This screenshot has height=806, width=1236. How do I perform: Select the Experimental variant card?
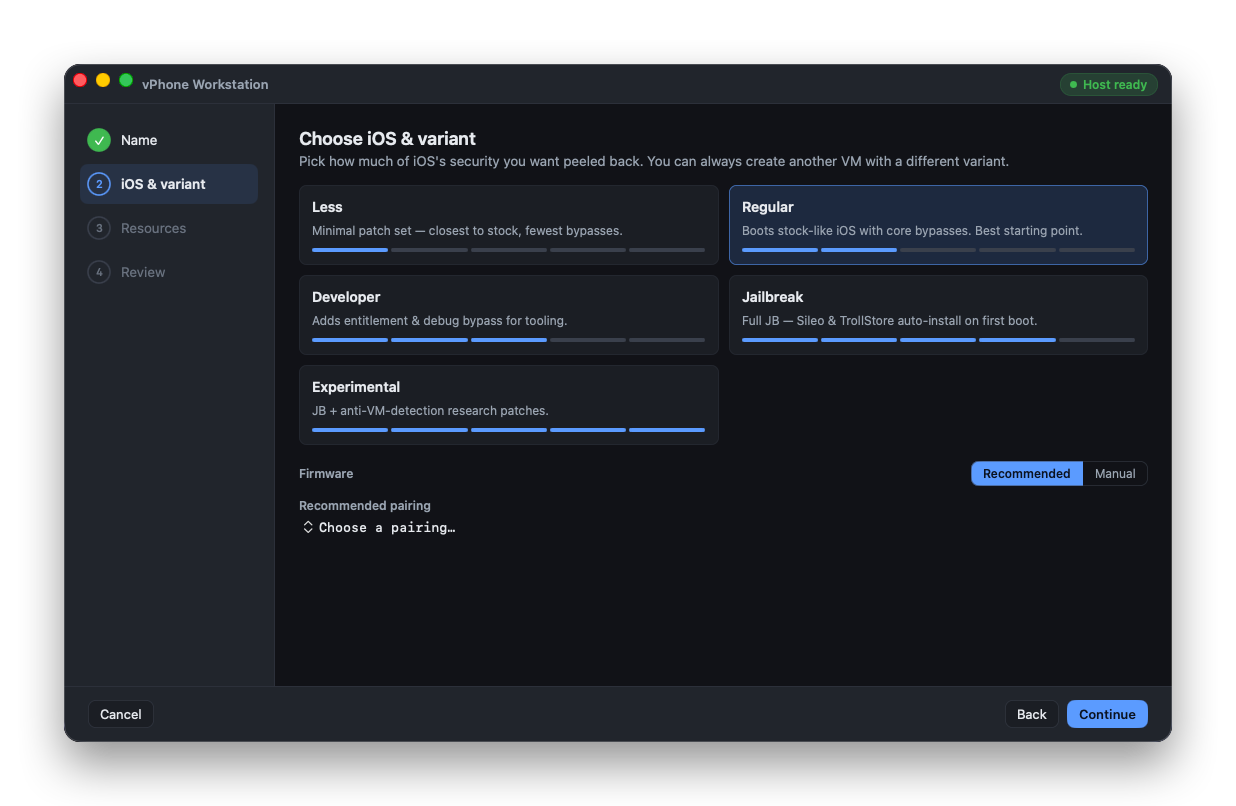[x=509, y=405]
